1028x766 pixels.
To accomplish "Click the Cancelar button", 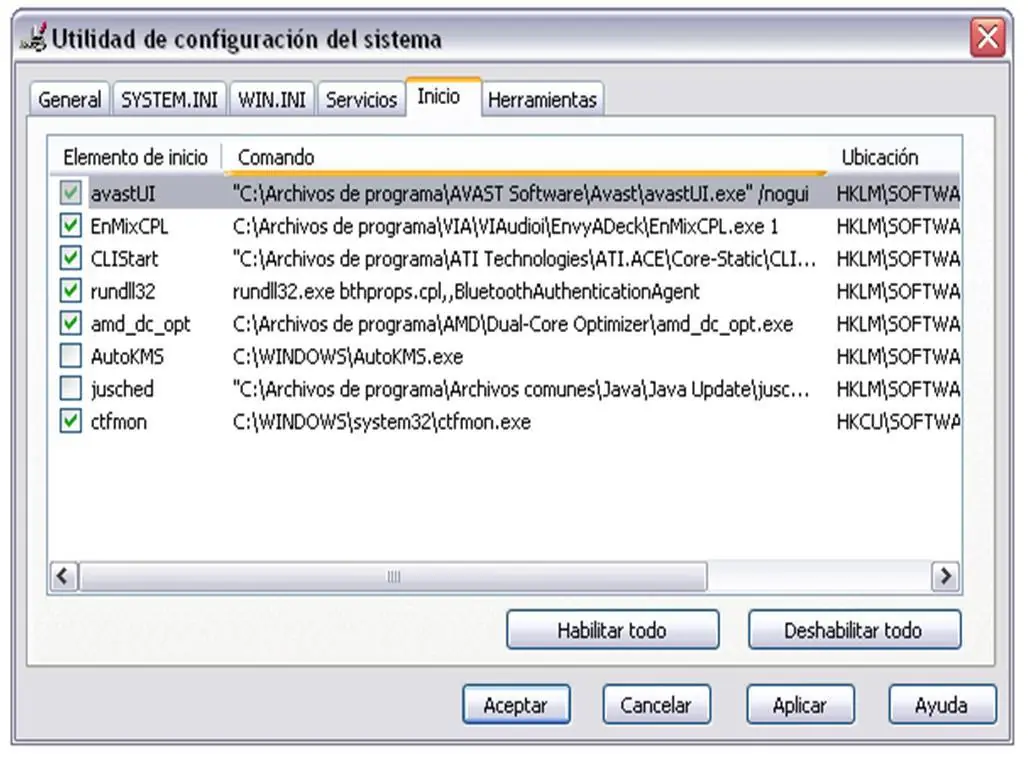I will pos(656,705).
